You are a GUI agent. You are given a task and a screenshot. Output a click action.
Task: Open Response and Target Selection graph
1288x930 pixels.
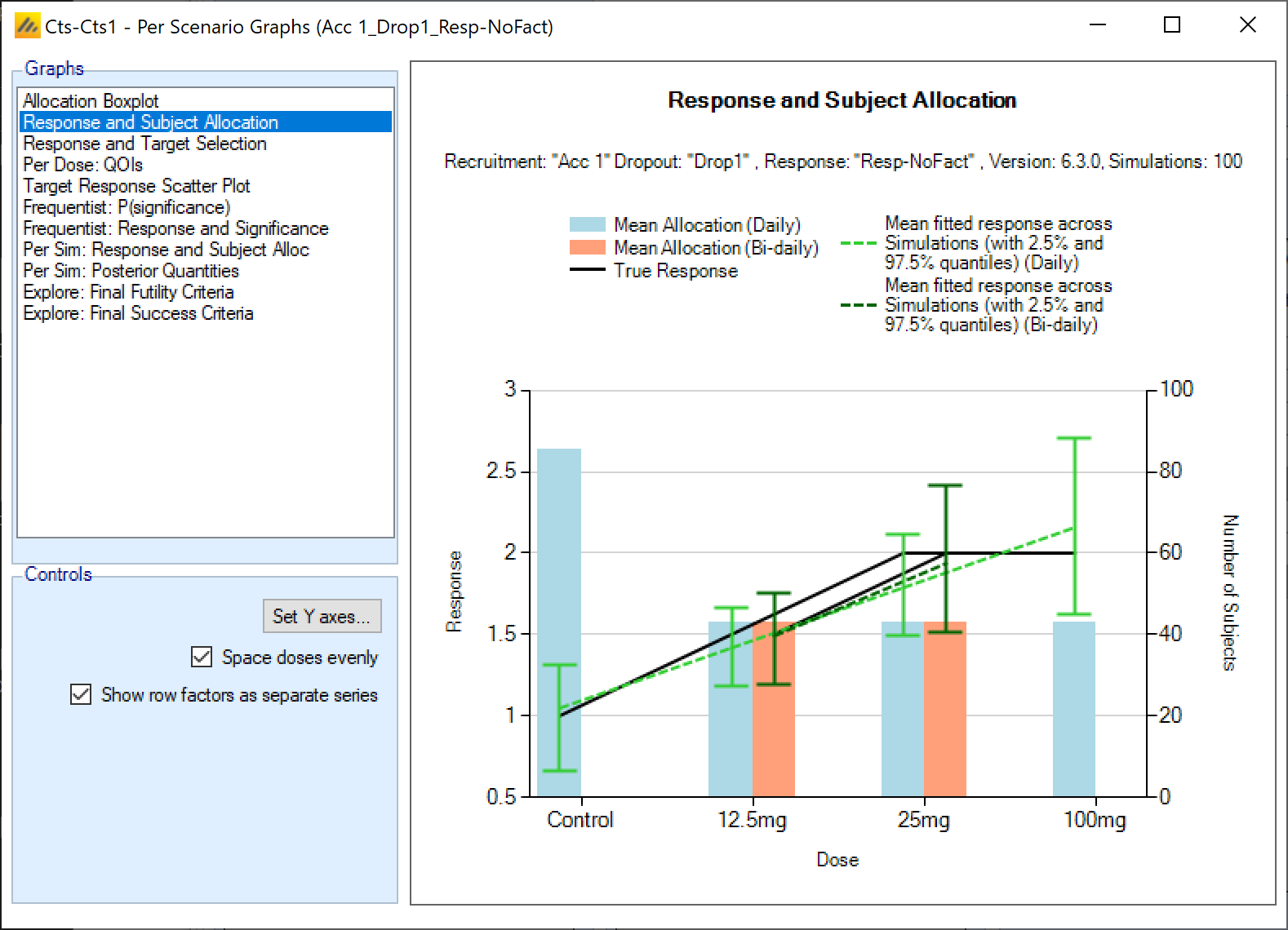click(144, 144)
